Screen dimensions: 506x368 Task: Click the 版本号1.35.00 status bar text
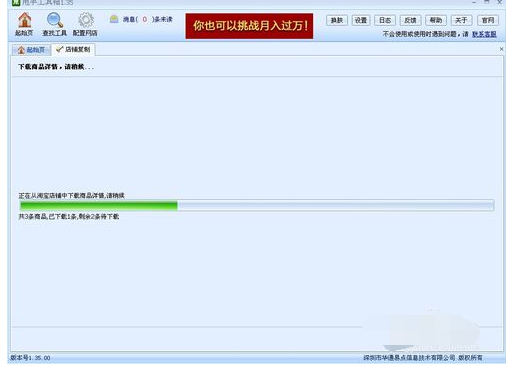pyautogui.click(x=30, y=358)
